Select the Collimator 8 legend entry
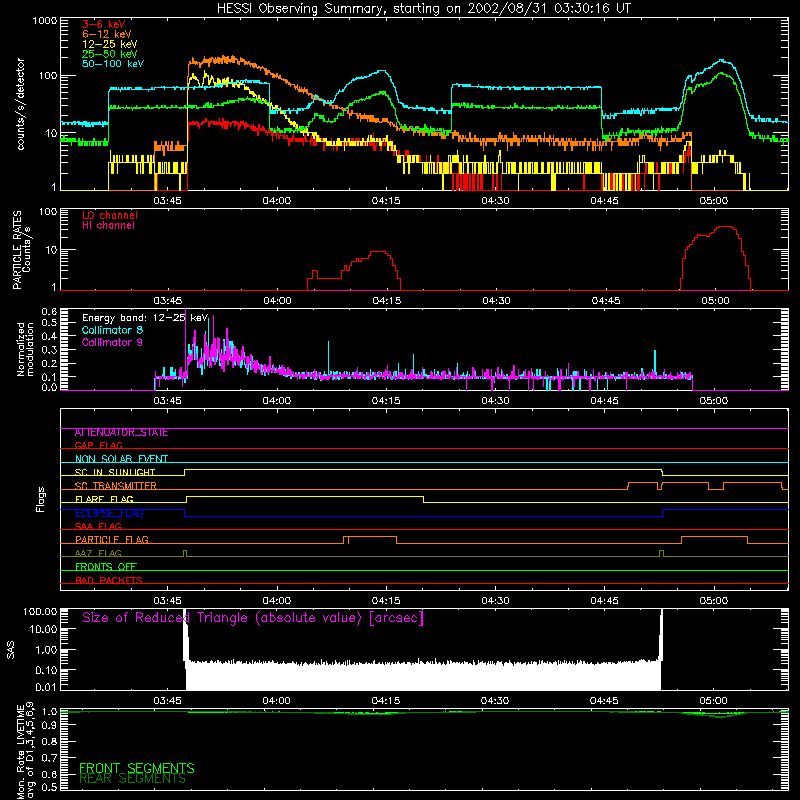The height and width of the screenshot is (800, 800). pos(112,330)
